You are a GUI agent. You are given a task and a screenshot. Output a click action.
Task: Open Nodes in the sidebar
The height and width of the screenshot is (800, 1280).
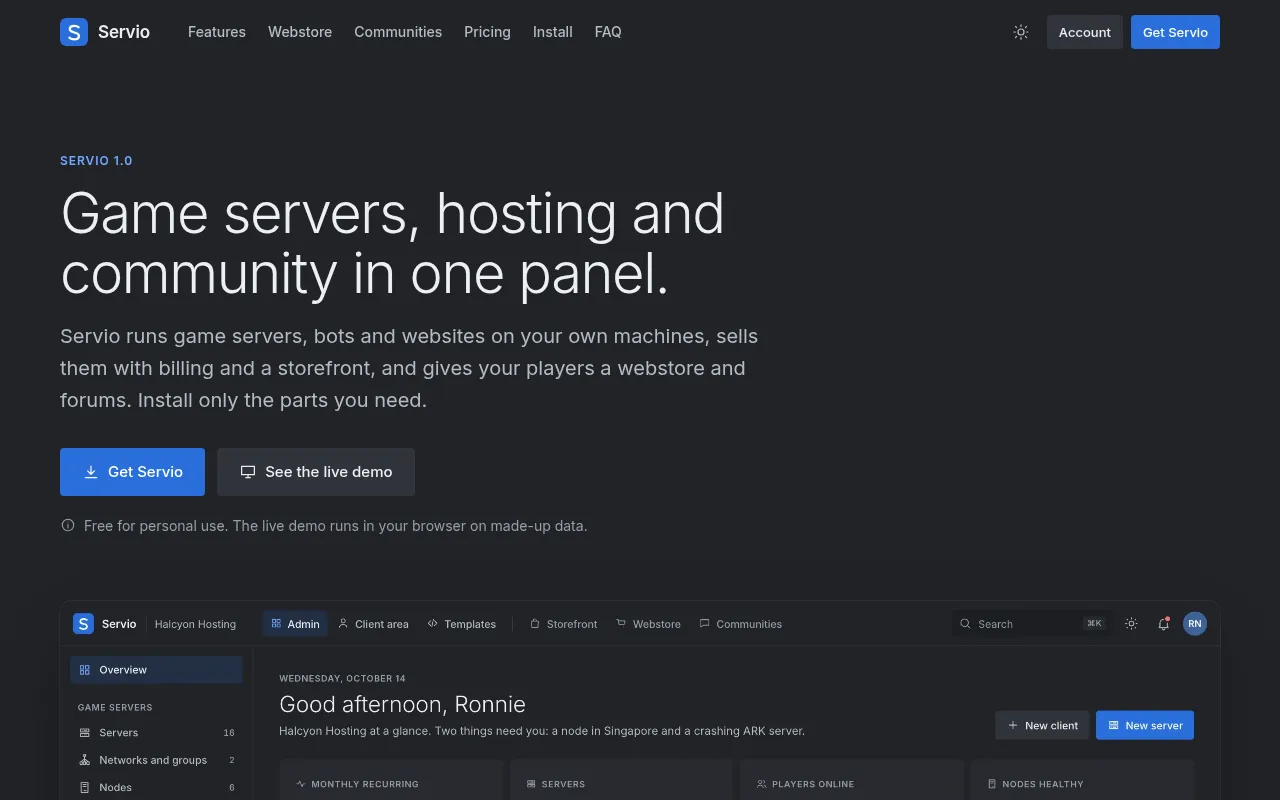[156, 787]
